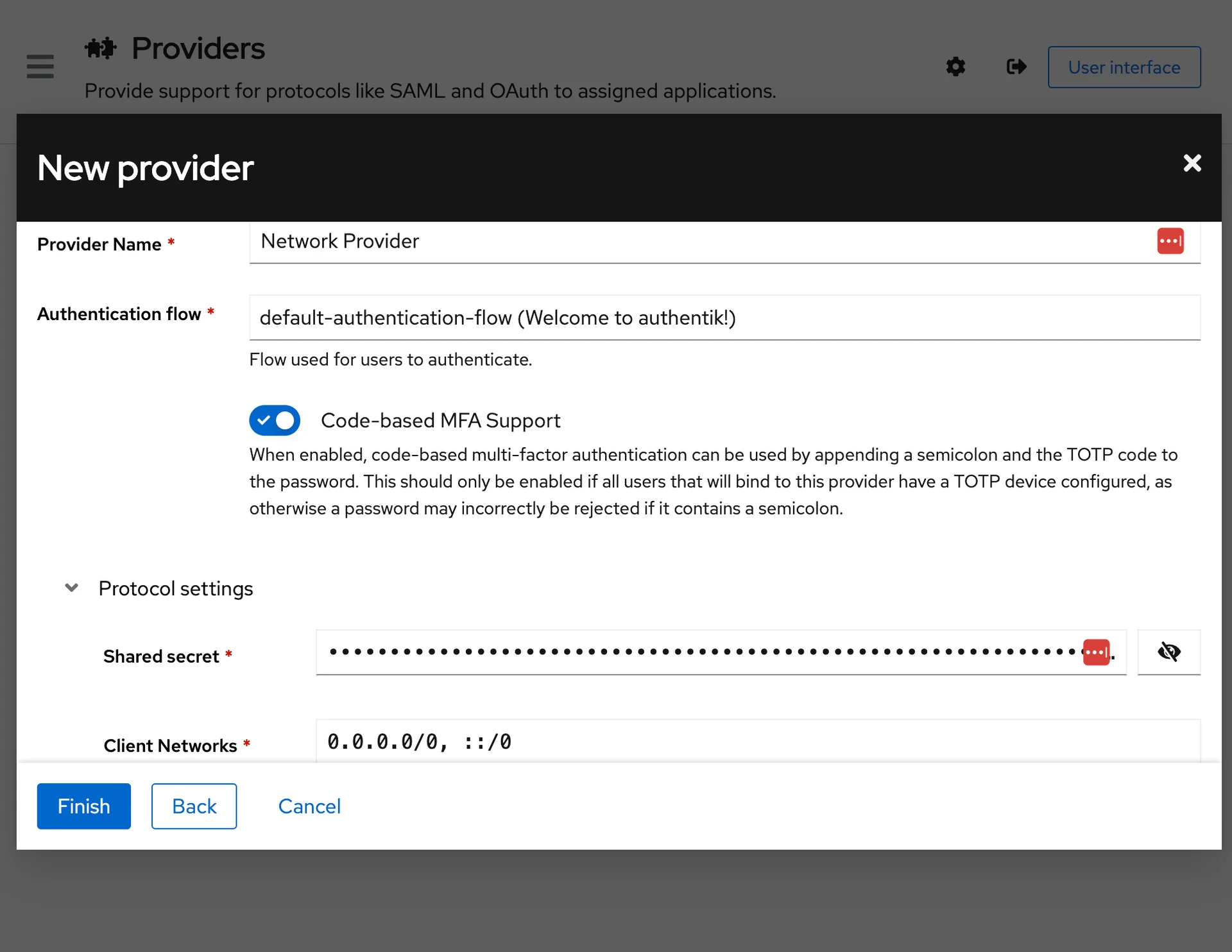1232x952 pixels.
Task: Open the hamburger sidebar menu
Action: click(40, 66)
